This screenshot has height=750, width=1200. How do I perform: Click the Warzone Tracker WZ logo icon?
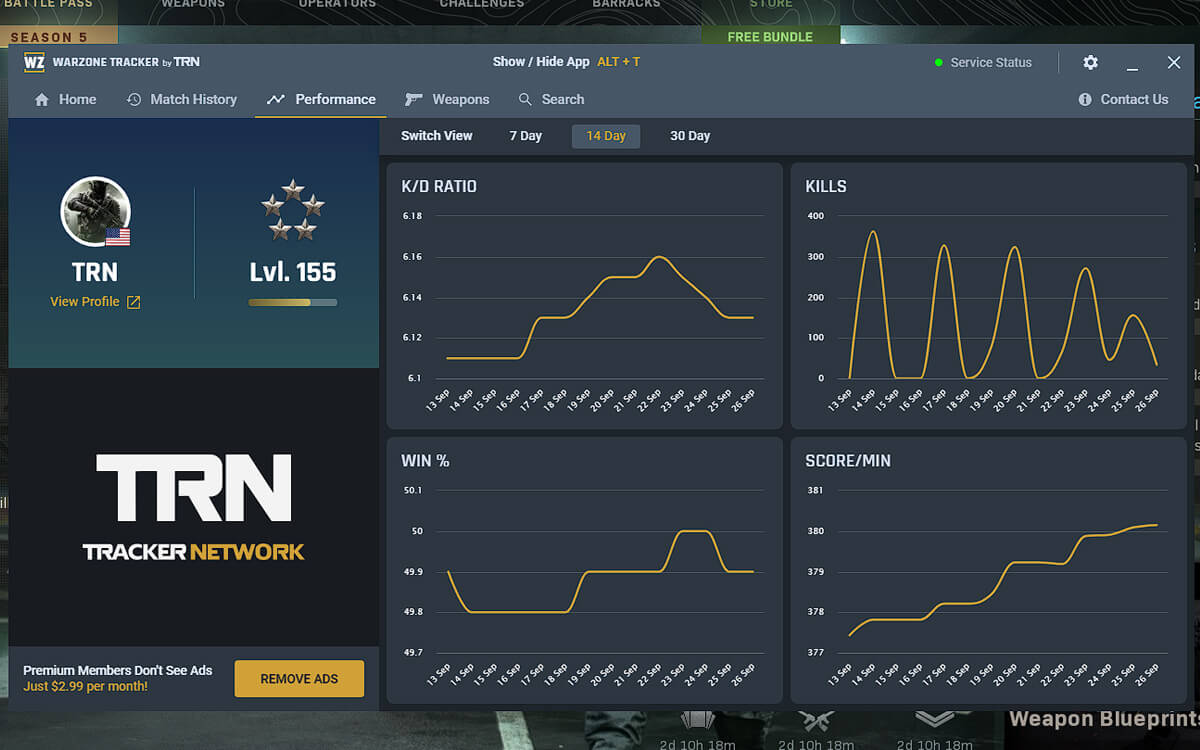(34, 62)
